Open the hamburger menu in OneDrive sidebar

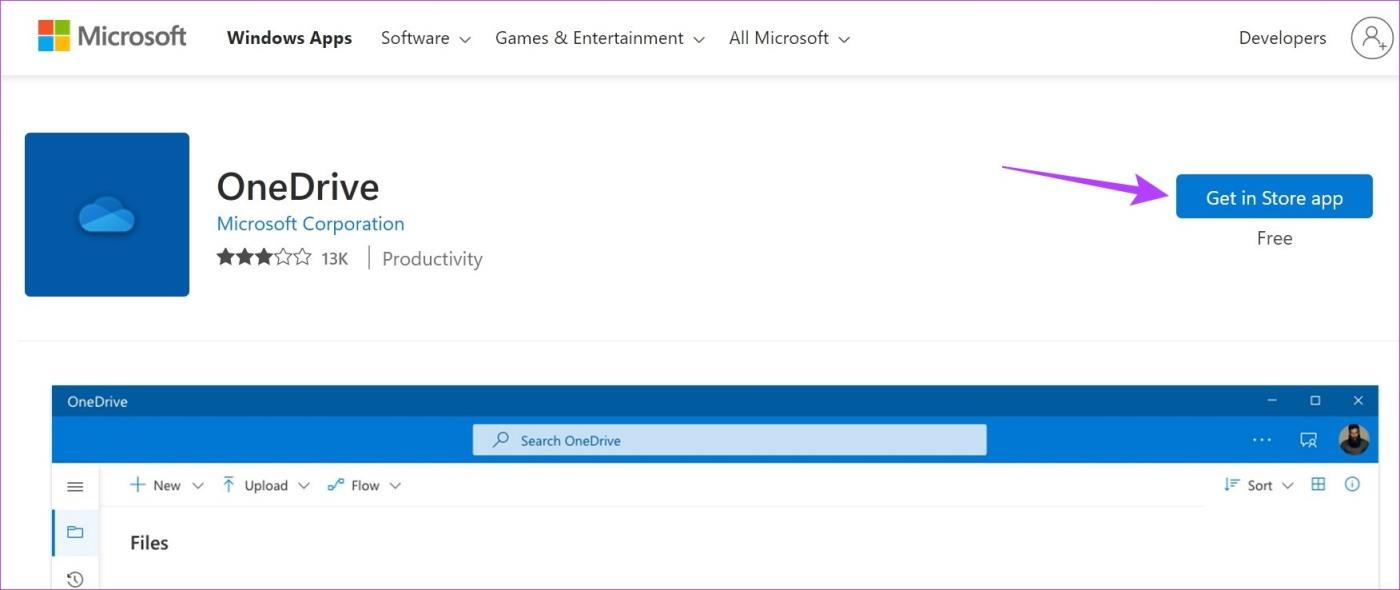click(75, 486)
